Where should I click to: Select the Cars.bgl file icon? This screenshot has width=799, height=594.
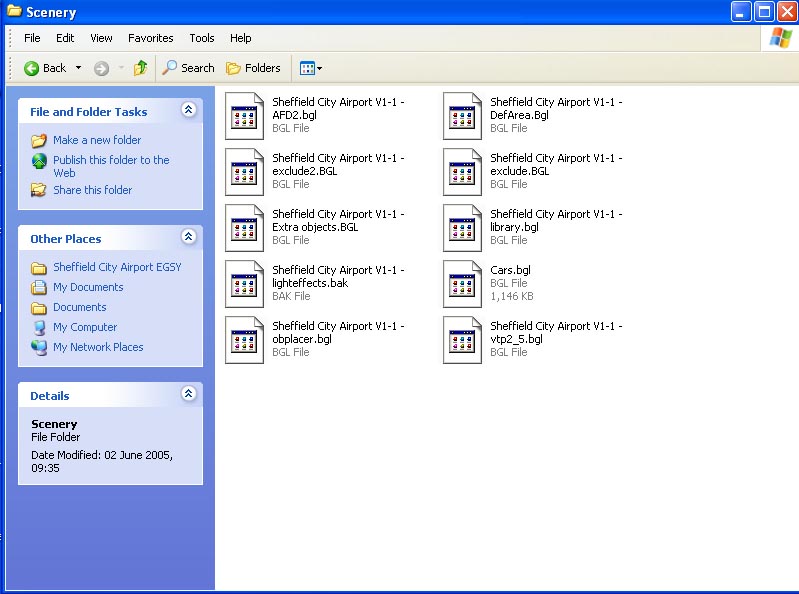(x=462, y=283)
